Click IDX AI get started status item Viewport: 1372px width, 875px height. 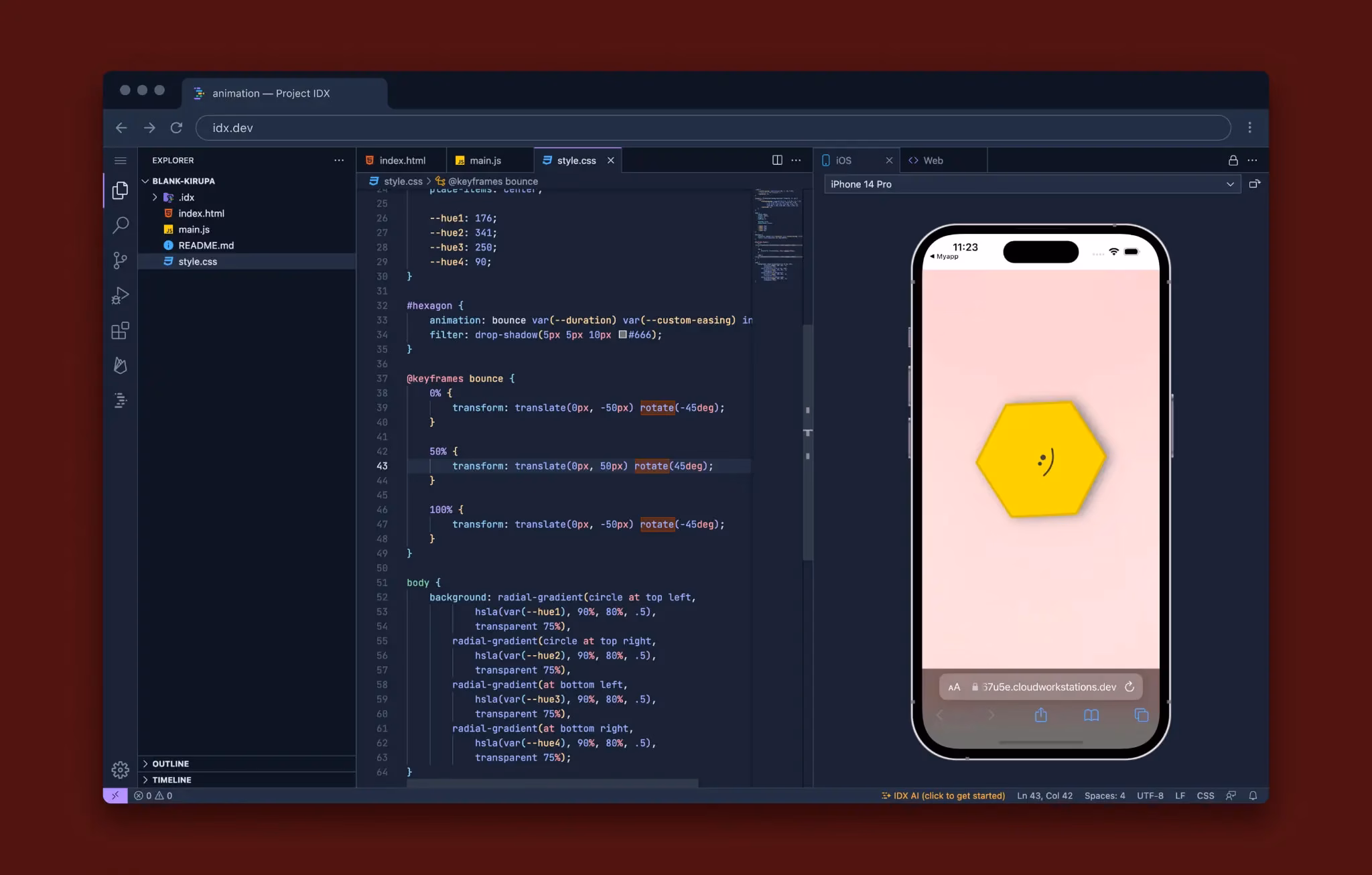(943, 795)
